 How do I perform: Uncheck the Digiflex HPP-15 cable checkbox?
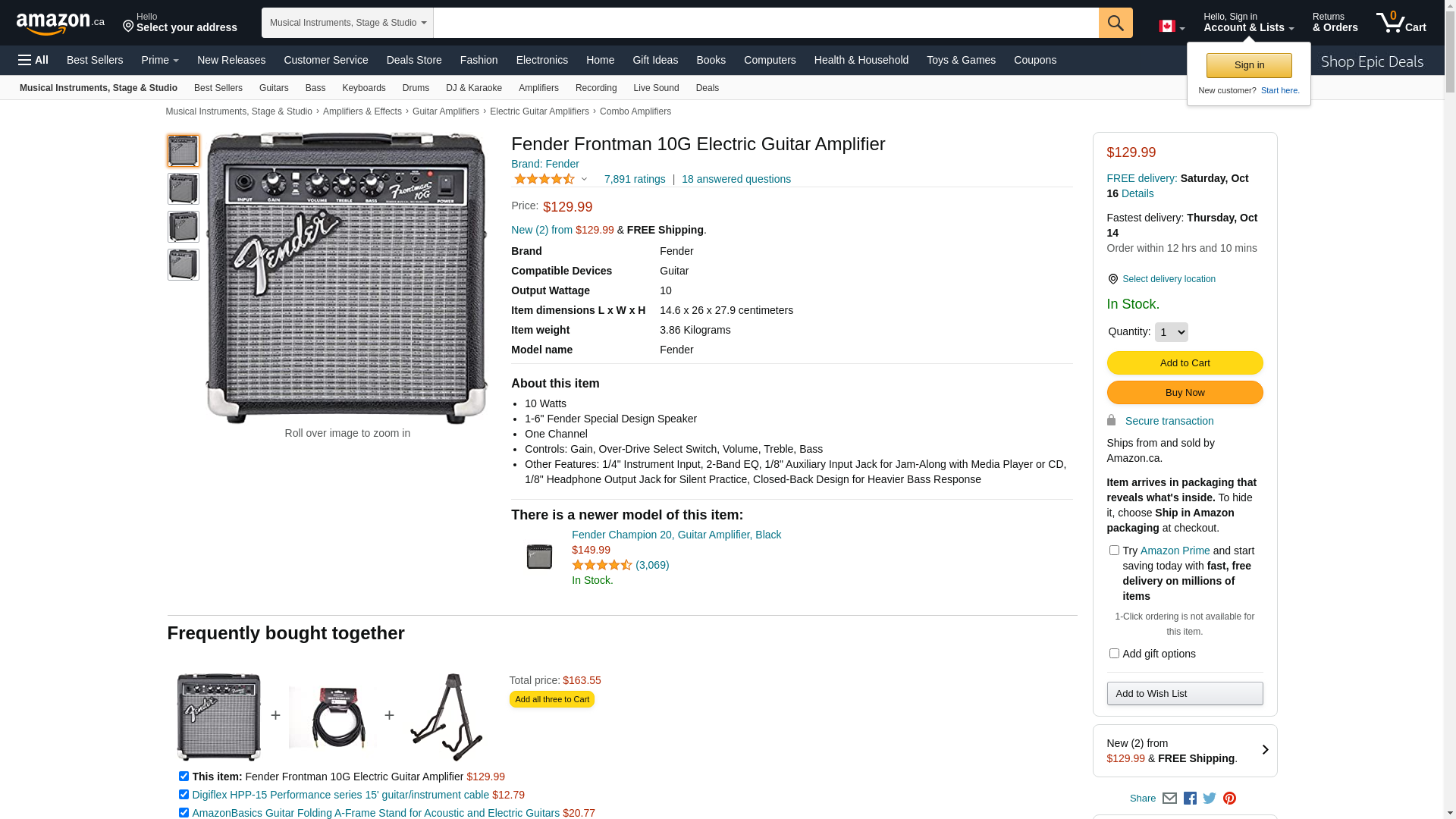[x=184, y=794]
